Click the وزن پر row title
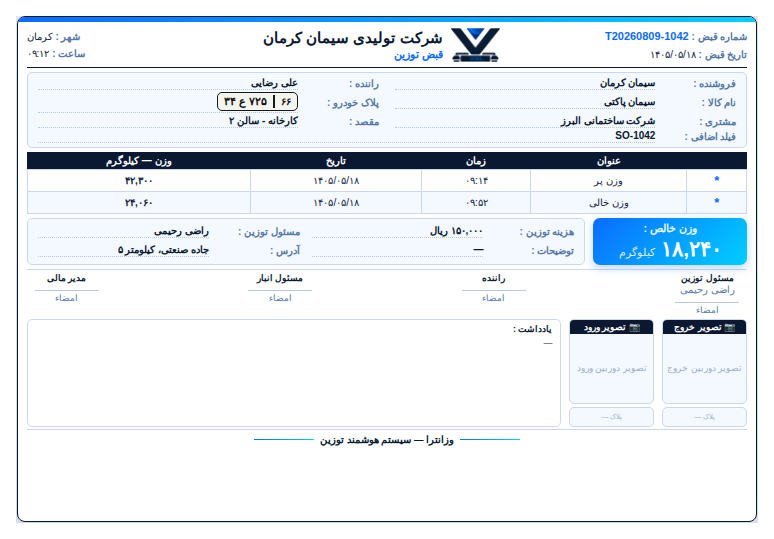774x539 pixels. (608, 181)
